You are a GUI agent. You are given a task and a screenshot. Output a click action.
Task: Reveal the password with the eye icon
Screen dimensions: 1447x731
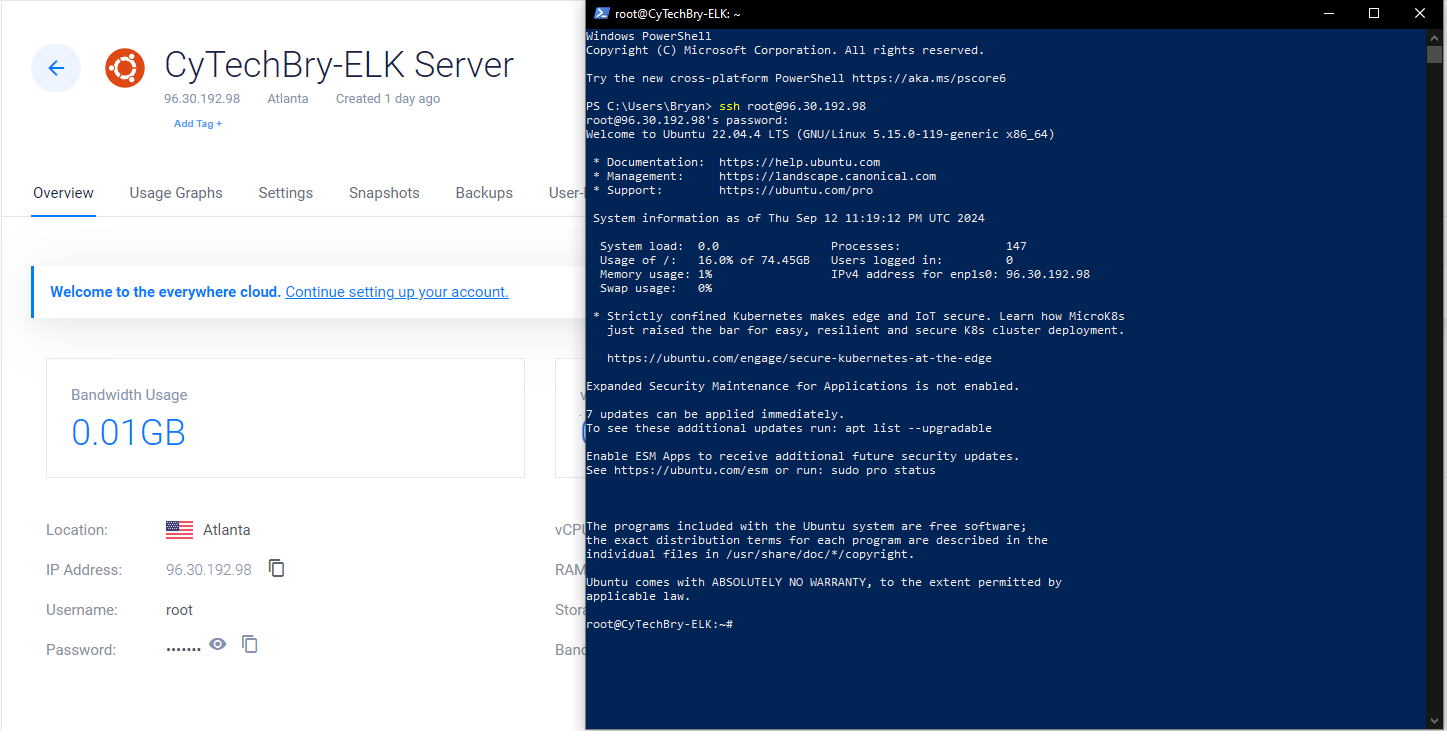pos(218,644)
